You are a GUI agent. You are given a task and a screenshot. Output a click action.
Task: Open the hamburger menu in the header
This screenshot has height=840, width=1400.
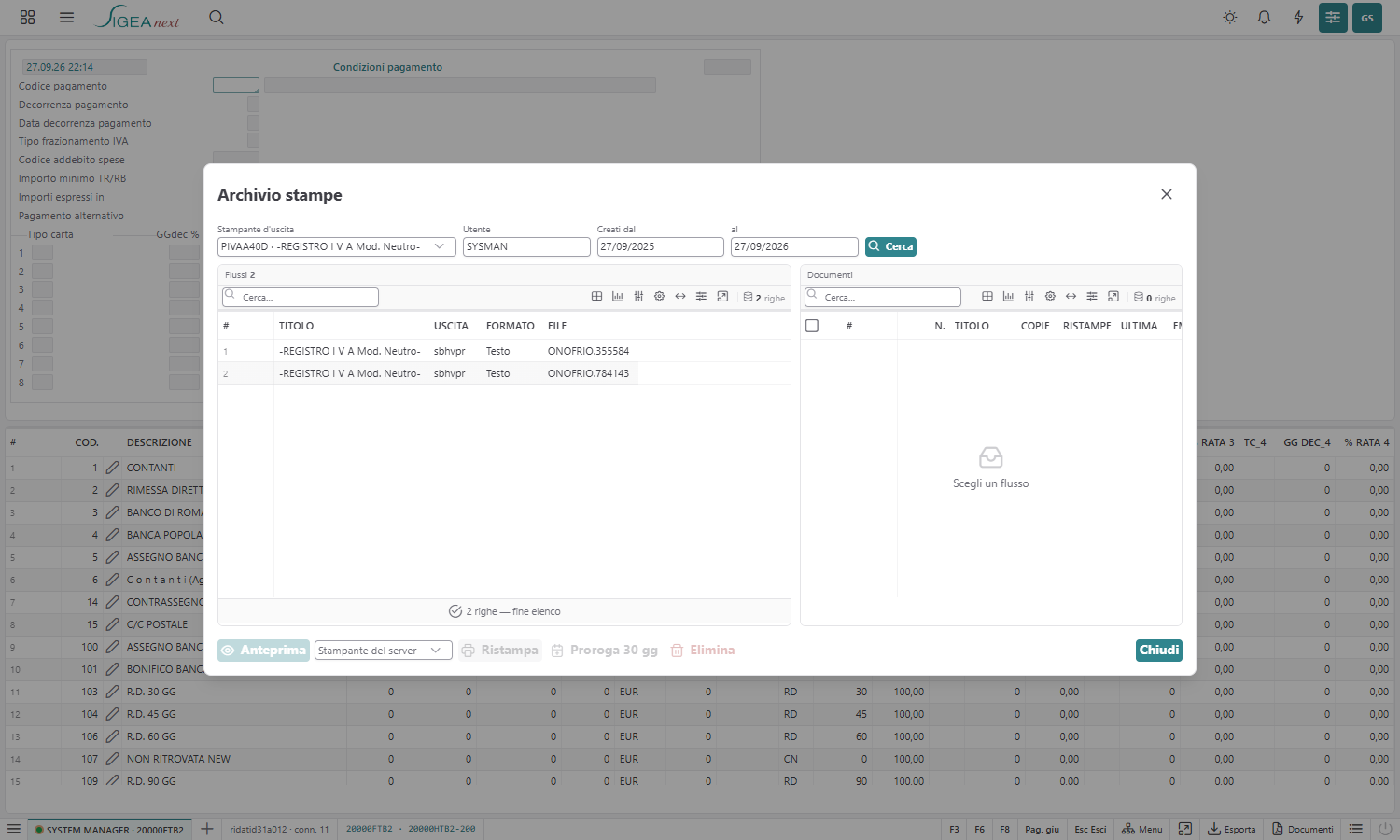(x=66, y=18)
